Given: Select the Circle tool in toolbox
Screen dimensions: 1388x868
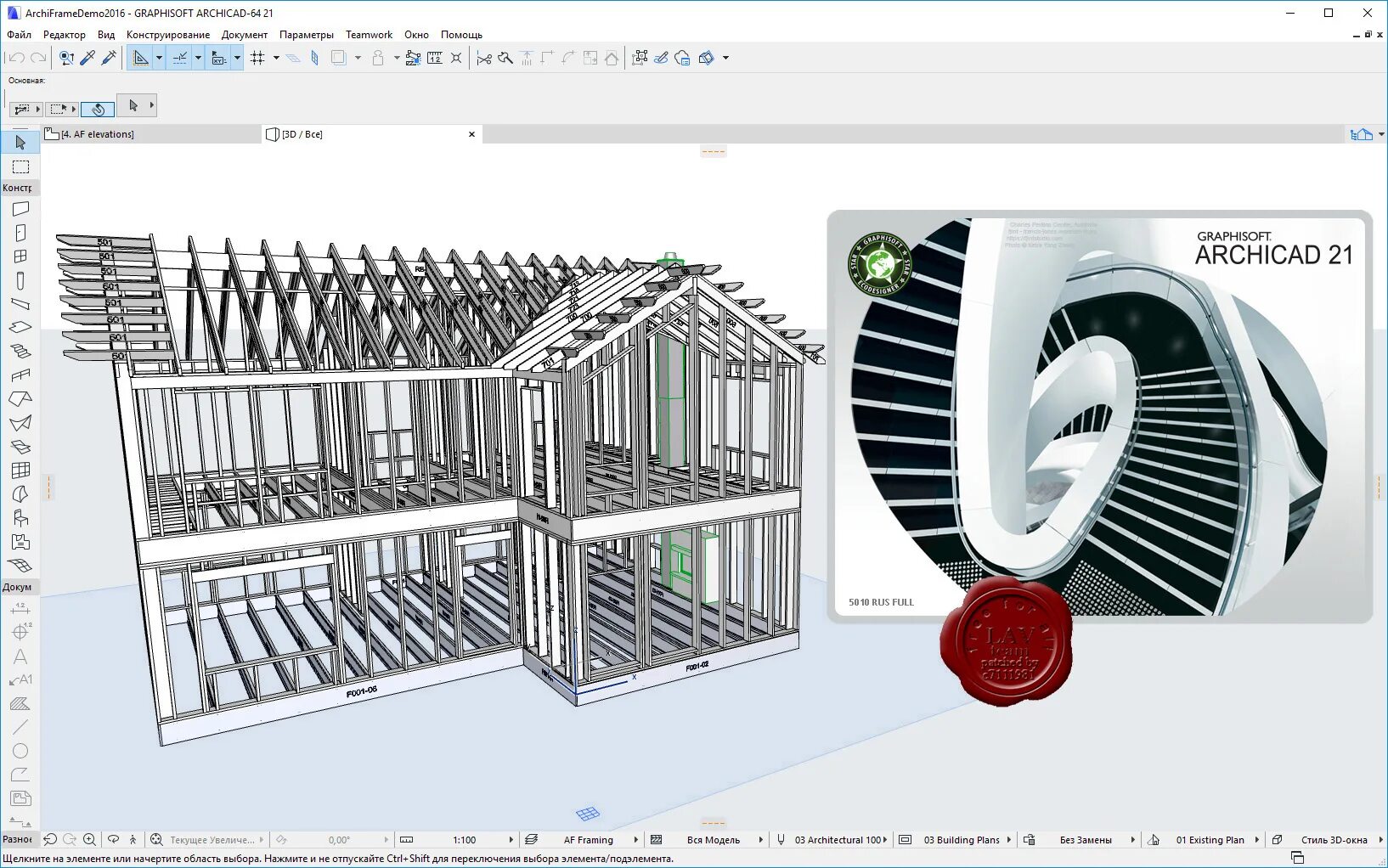Looking at the screenshot, I should pos(20,751).
